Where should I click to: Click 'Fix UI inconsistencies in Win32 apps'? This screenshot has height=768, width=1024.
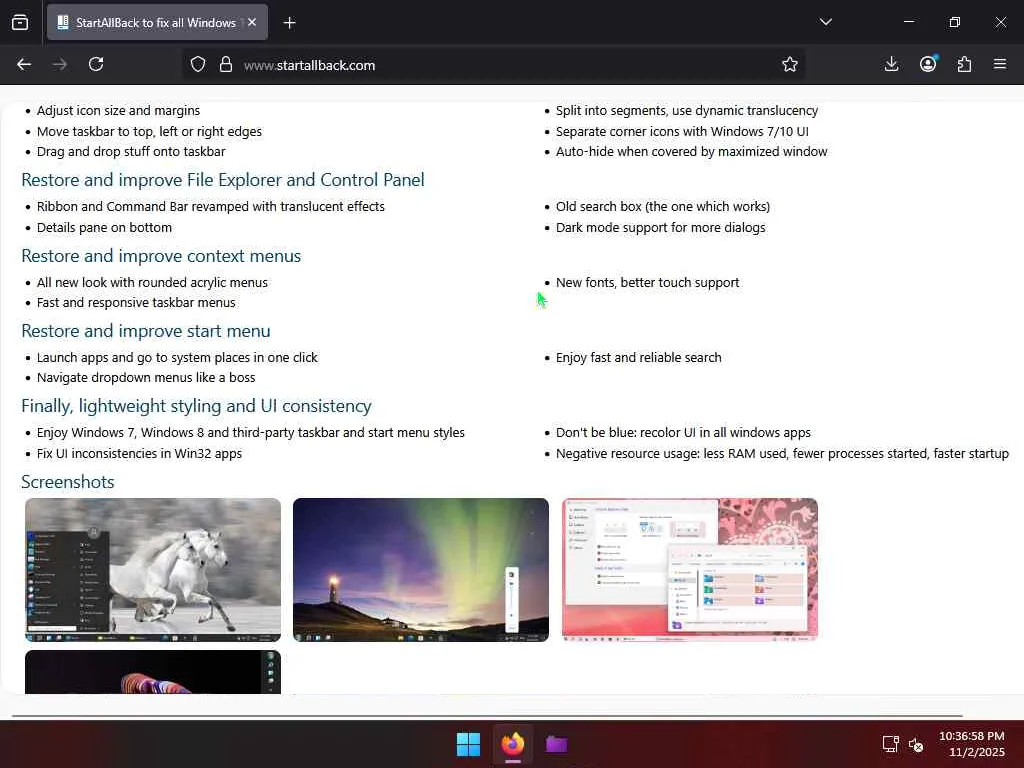[x=140, y=453]
